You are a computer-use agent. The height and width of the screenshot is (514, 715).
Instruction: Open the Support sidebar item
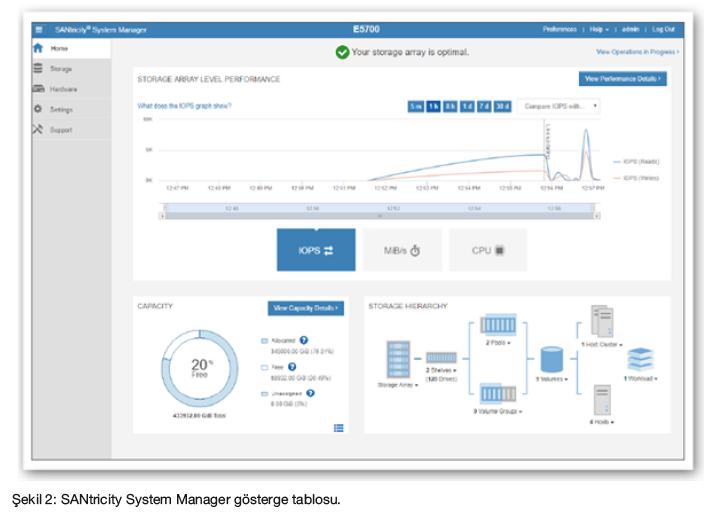tap(60, 130)
